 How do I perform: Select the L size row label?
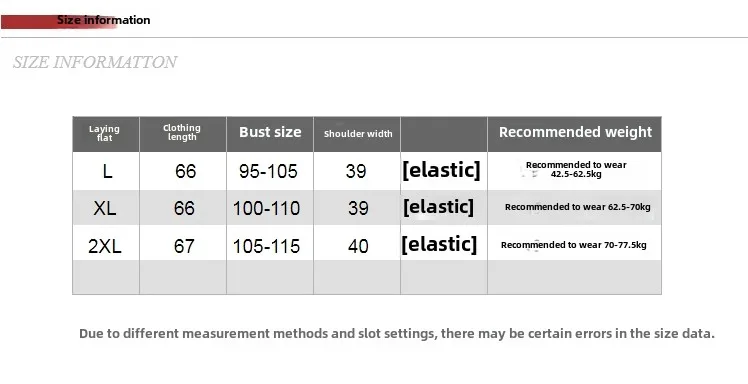(107, 171)
